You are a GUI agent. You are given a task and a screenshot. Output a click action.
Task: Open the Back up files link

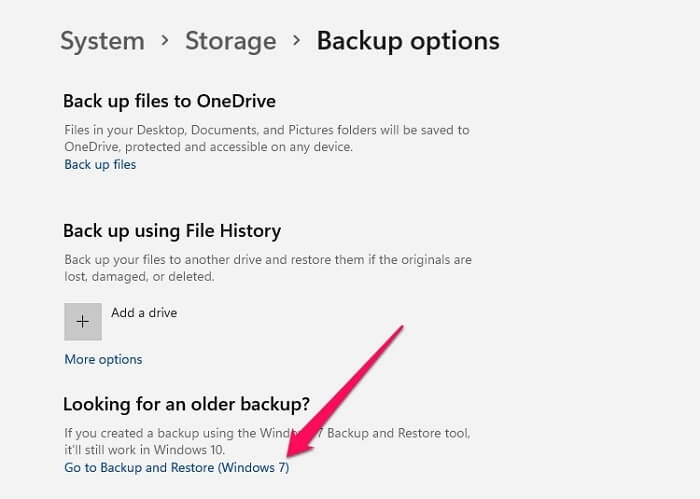[x=100, y=164]
